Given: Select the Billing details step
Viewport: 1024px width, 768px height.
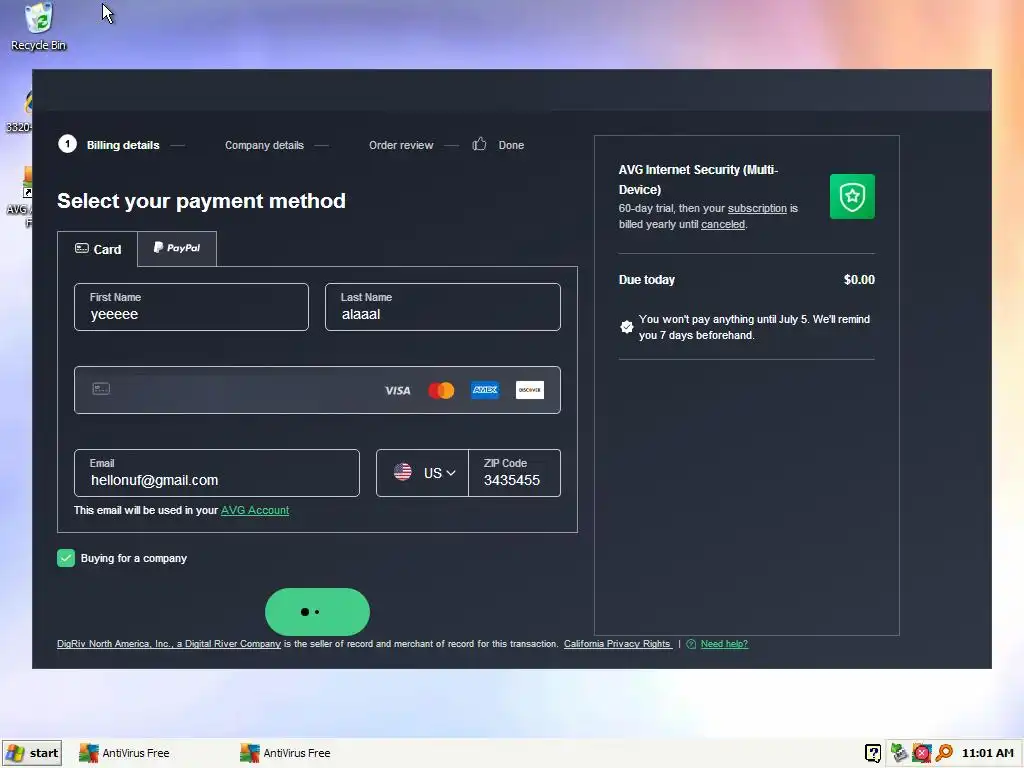Looking at the screenshot, I should coord(123,145).
